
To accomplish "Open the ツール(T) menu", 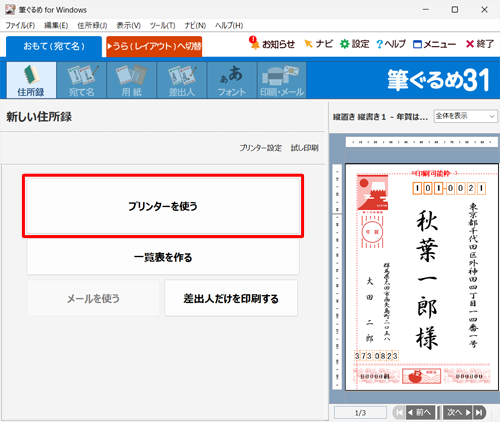I will [x=162, y=25].
